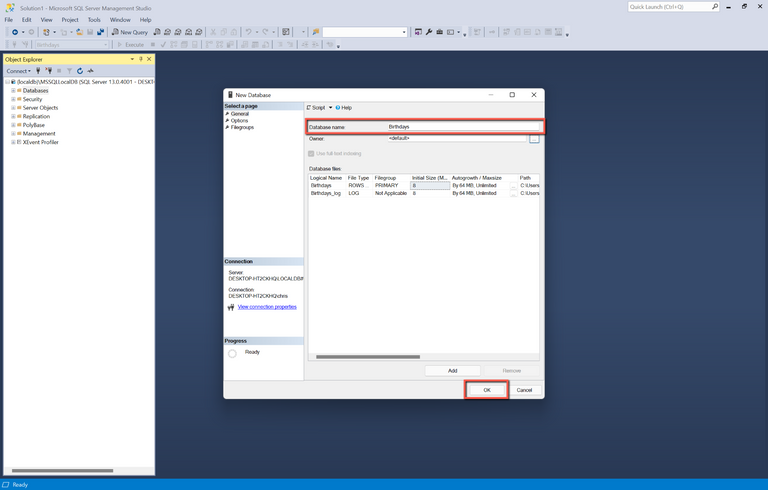Open the Script dropdown arrow
Image resolution: width=768 pixels, height=490 pixels.
point(330,108)
